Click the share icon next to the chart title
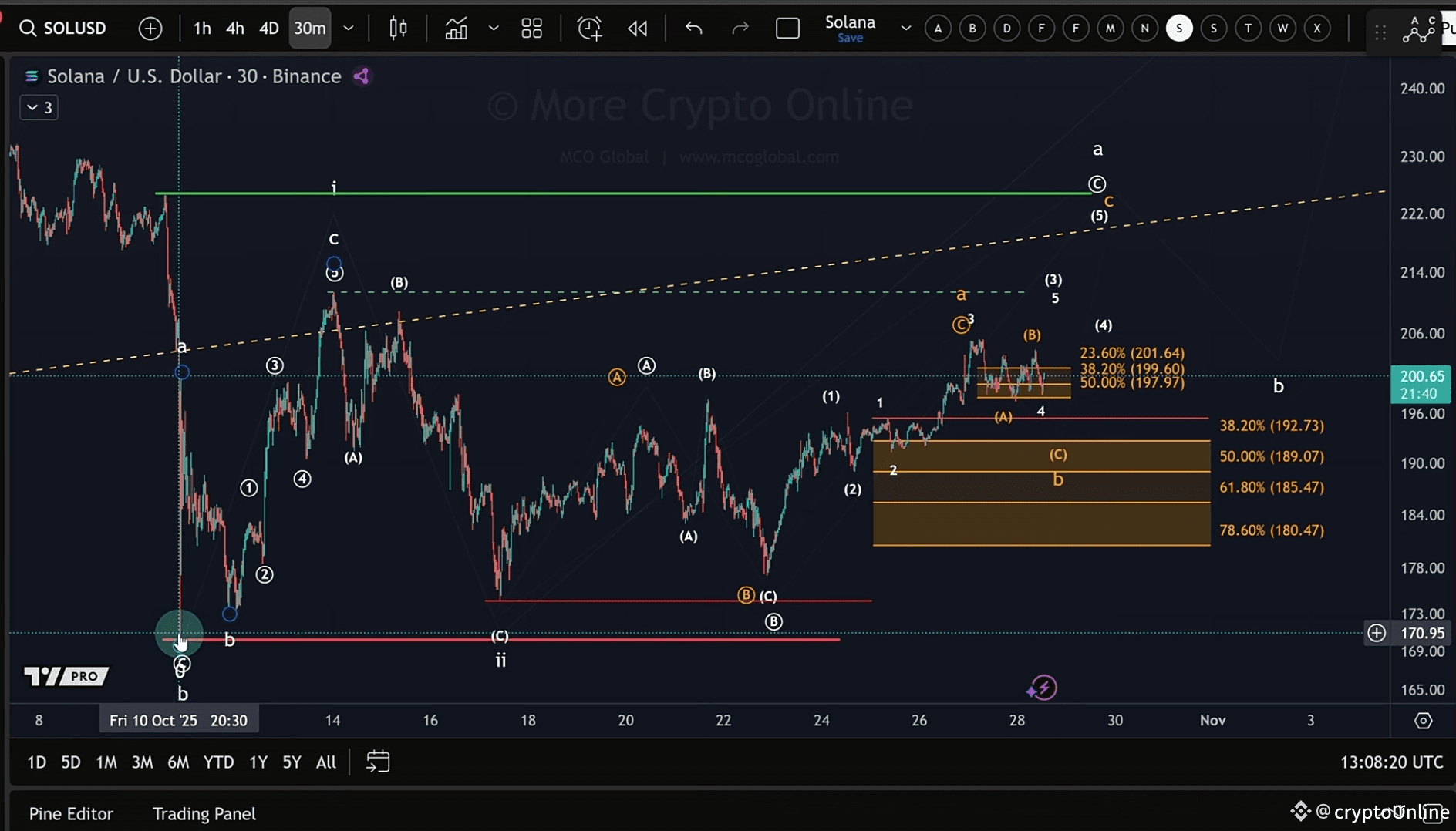Image resolution: width=1456 pixels, height=831 pixels. pos(361,76)
